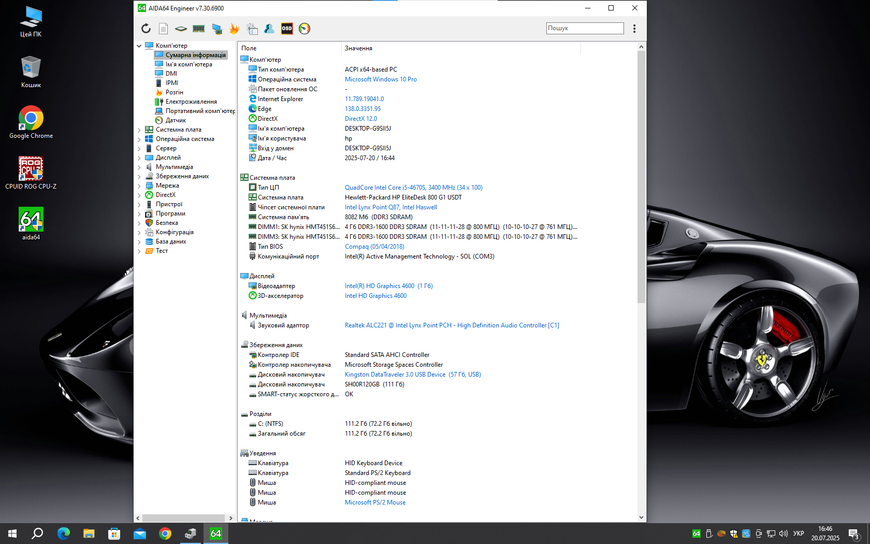Viewport: 870px width, 544px height.
Task: Expand the Дисплей tree node
Action: (x=139, y=158)
